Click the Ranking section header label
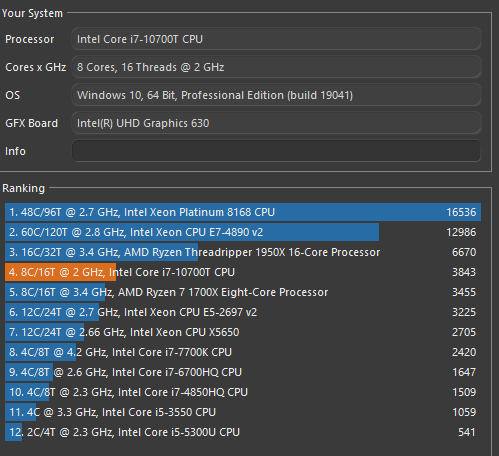This screenshot has width=499, height=456. (23, 188)
